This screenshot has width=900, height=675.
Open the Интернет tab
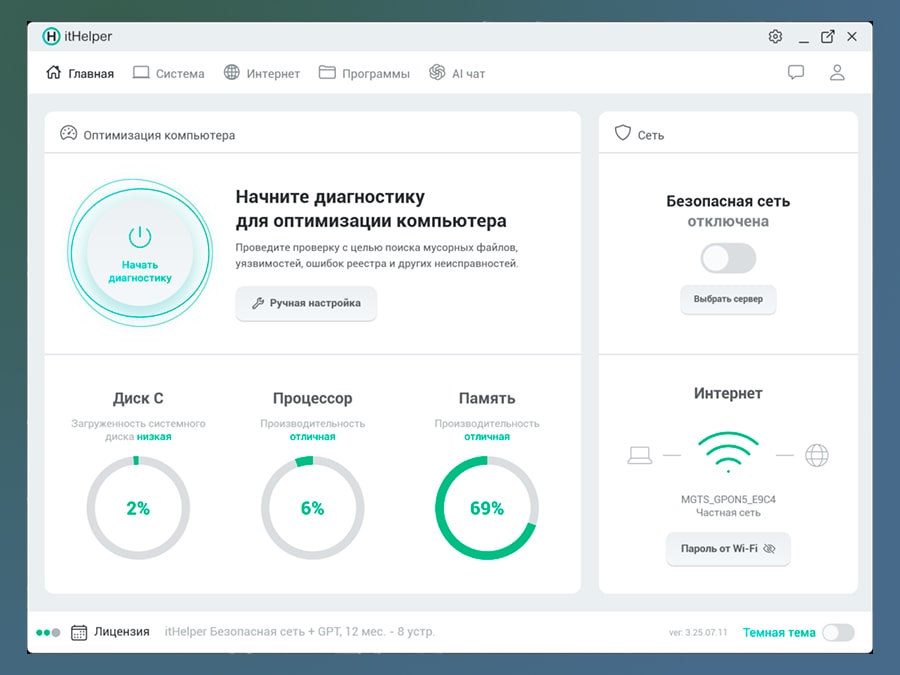click(x=262, y=73)
